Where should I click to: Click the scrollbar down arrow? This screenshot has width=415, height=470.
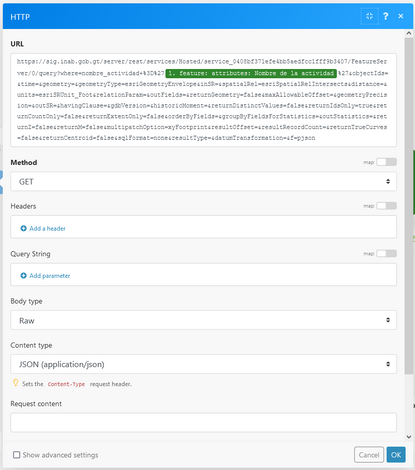409,437
